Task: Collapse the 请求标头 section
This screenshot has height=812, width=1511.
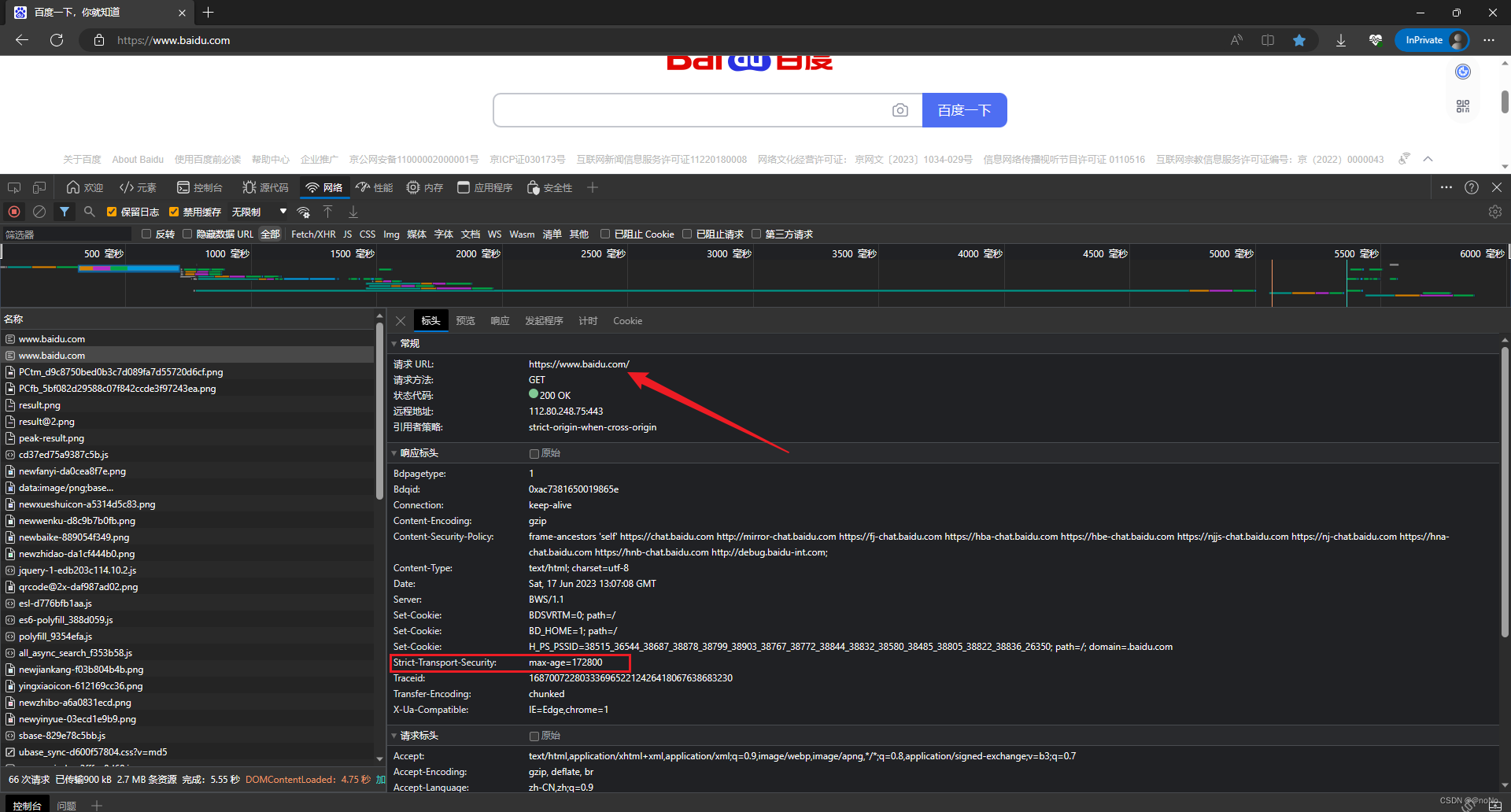Action: click(394, 736)
